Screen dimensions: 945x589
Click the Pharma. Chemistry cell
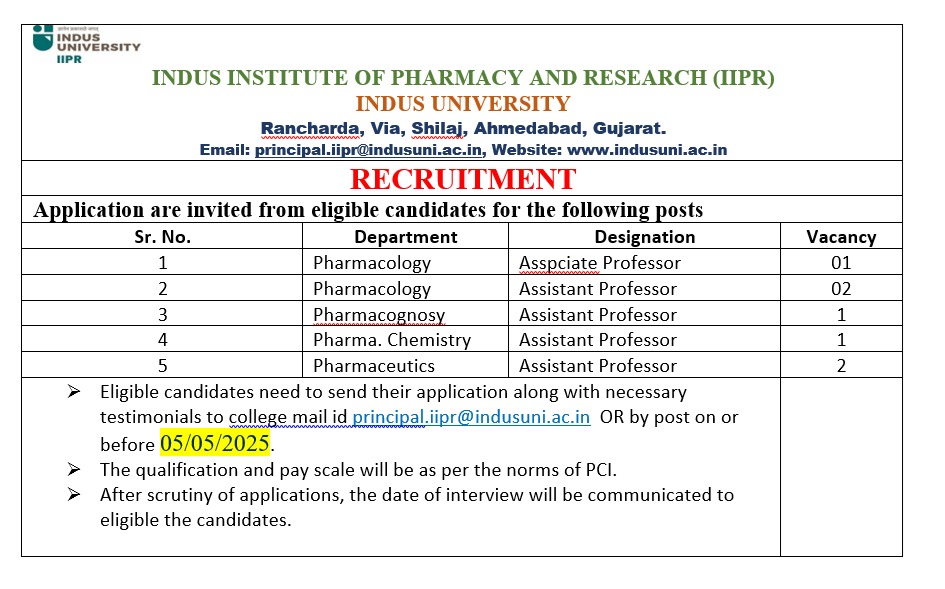tap(392, 340)
